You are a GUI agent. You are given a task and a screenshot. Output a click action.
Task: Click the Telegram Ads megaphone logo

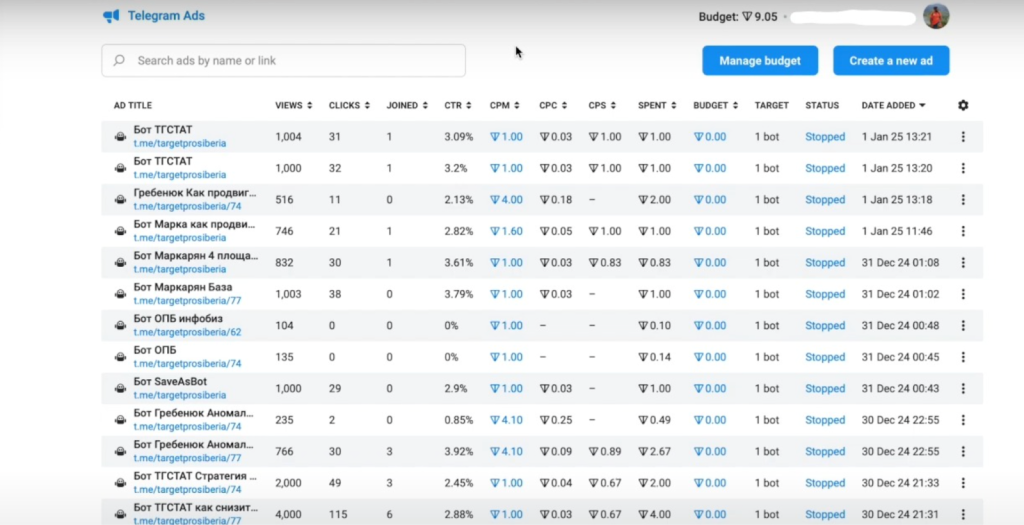pyautogui.click(x=111, y=16)
